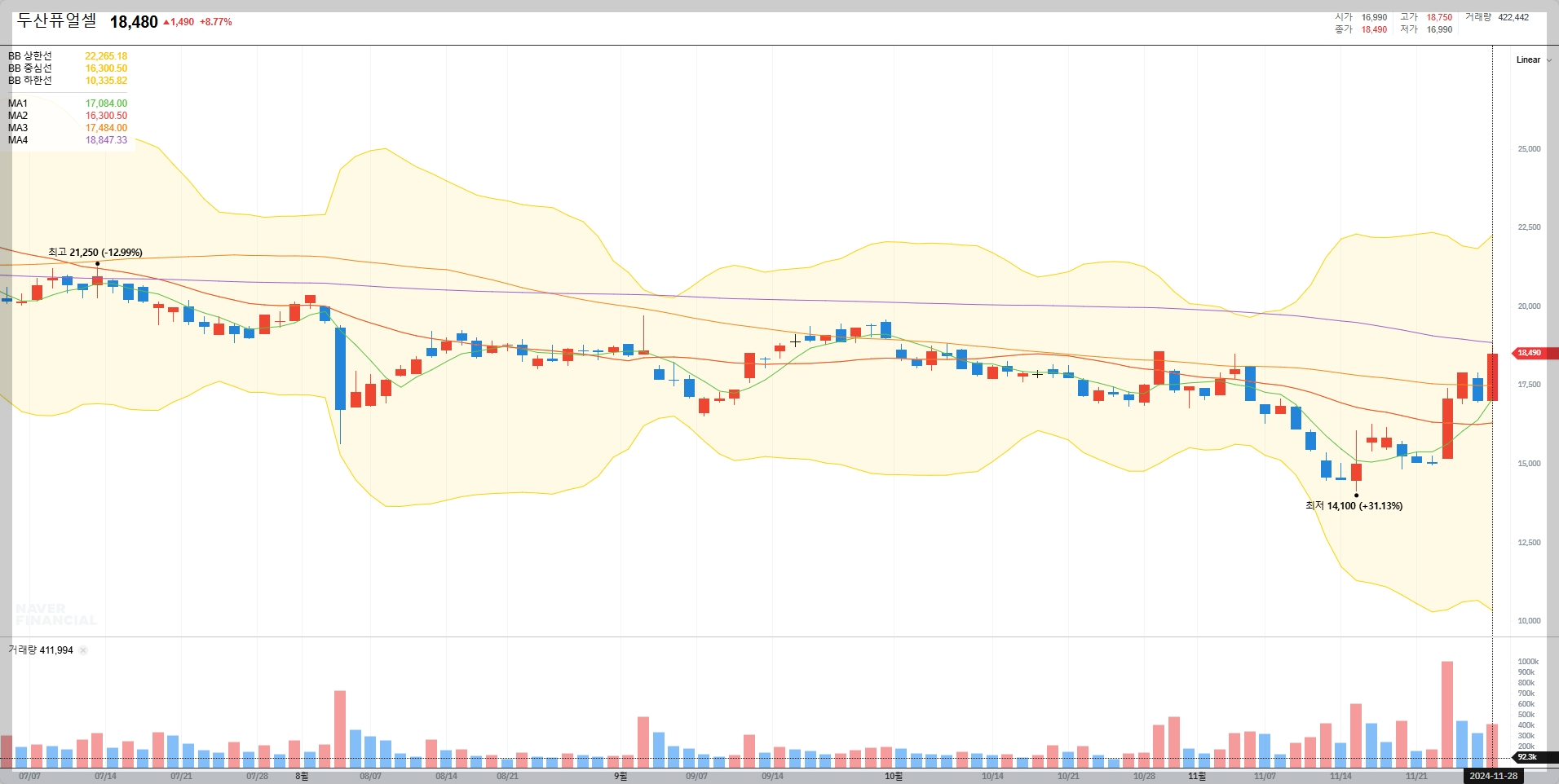
Task: Click the 07/07 date axis label
Action: tap(29, 777)
